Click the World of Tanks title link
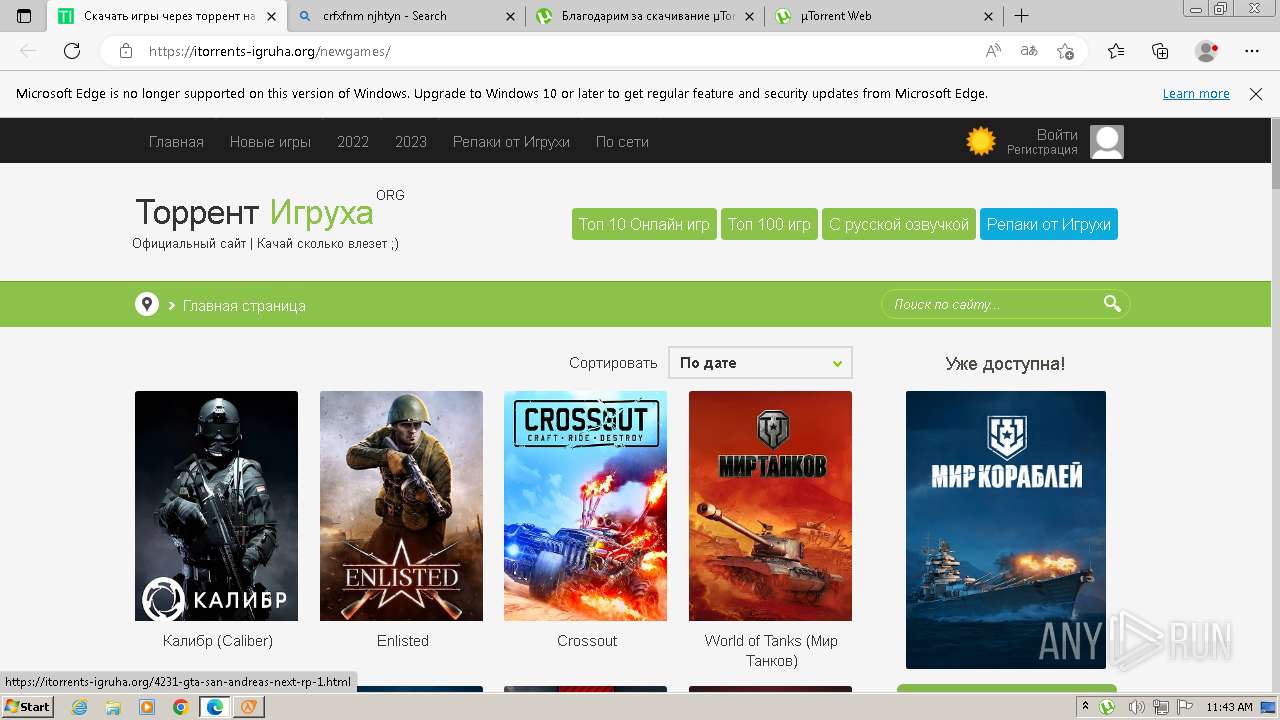The width and height of the screenshot is (1280, 720). 771,651
